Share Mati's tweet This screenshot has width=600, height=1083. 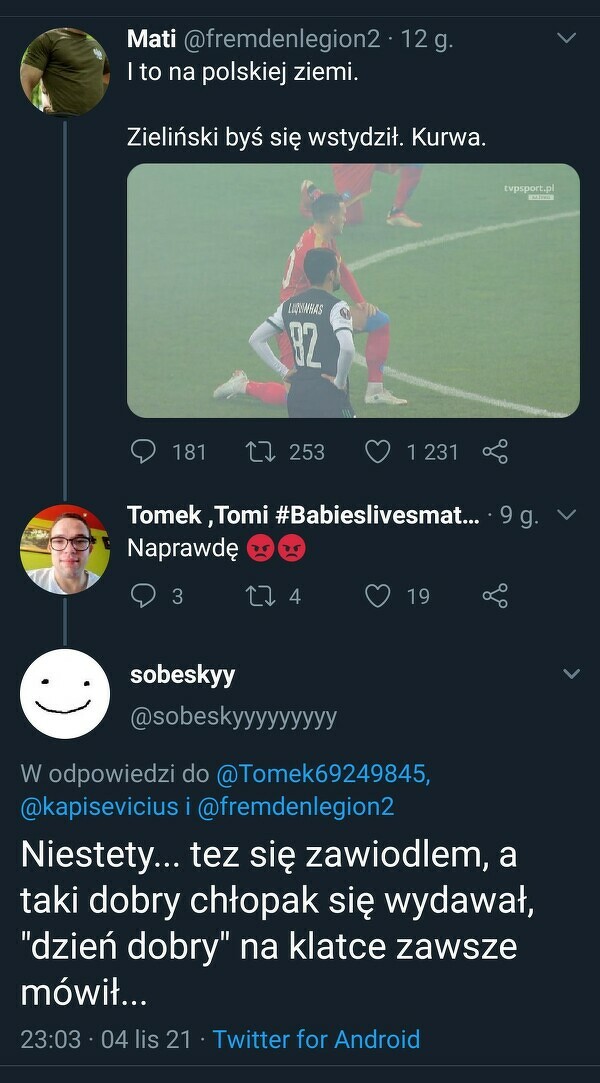(x=495, y=452)
